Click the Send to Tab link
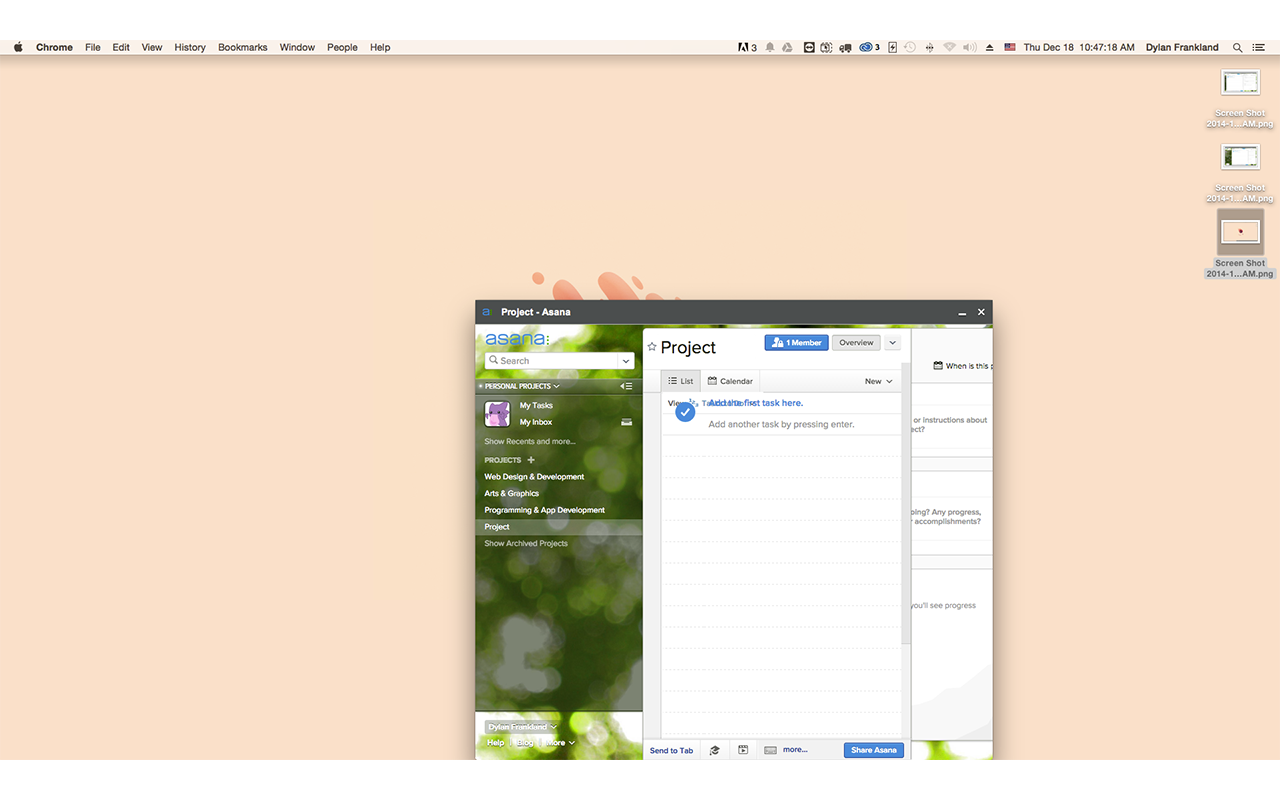Screen dimensions: 1280x800 [x=671, y=751]
